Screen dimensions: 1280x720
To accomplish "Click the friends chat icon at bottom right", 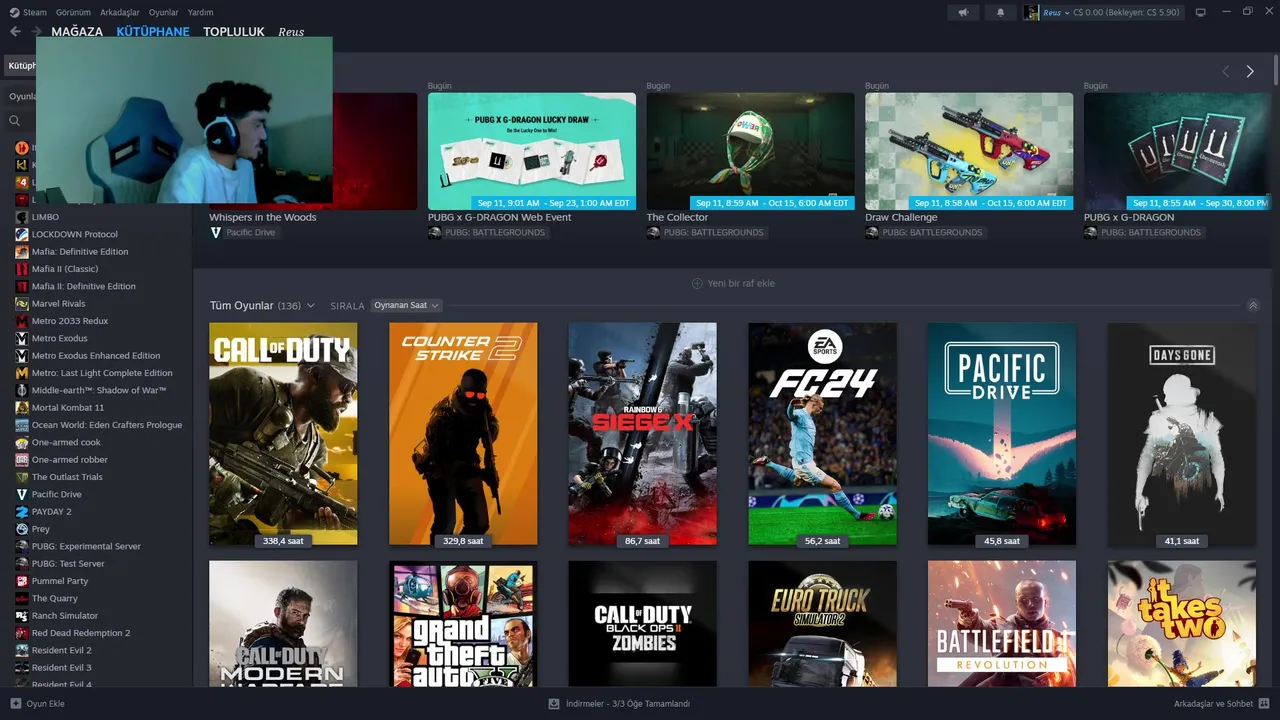I will click(x=1264, y=703).
